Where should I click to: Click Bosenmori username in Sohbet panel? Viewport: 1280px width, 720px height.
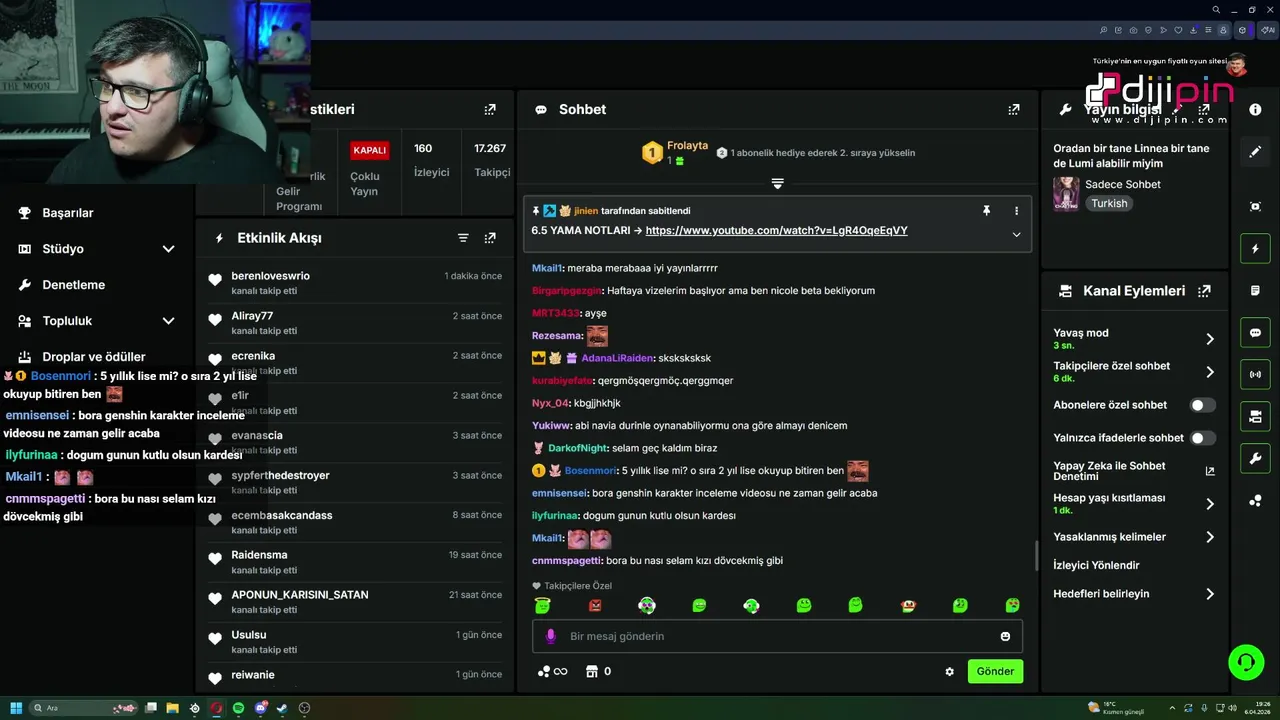tap(591, 471)
